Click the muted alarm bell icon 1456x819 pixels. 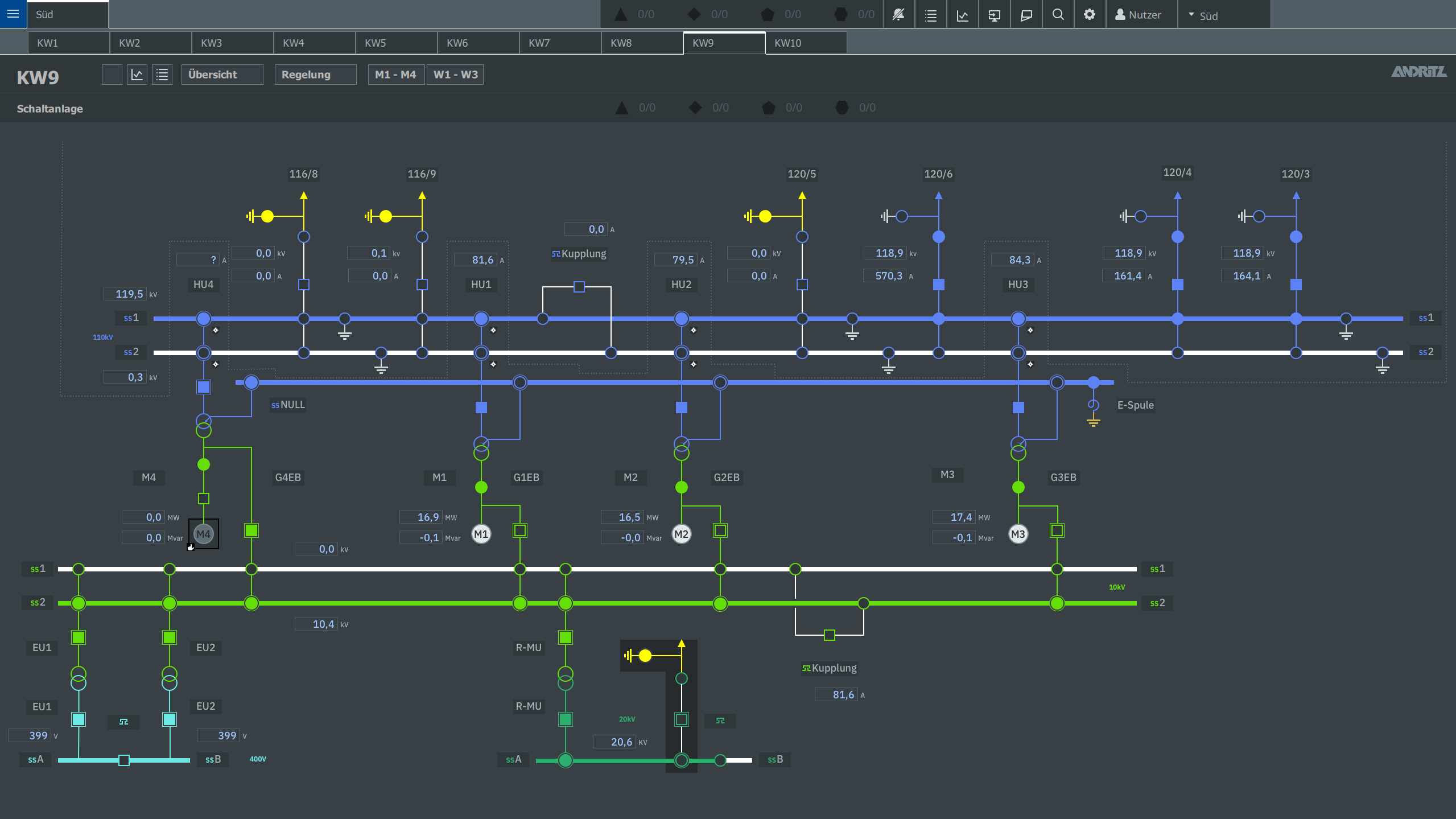[898, 15]
